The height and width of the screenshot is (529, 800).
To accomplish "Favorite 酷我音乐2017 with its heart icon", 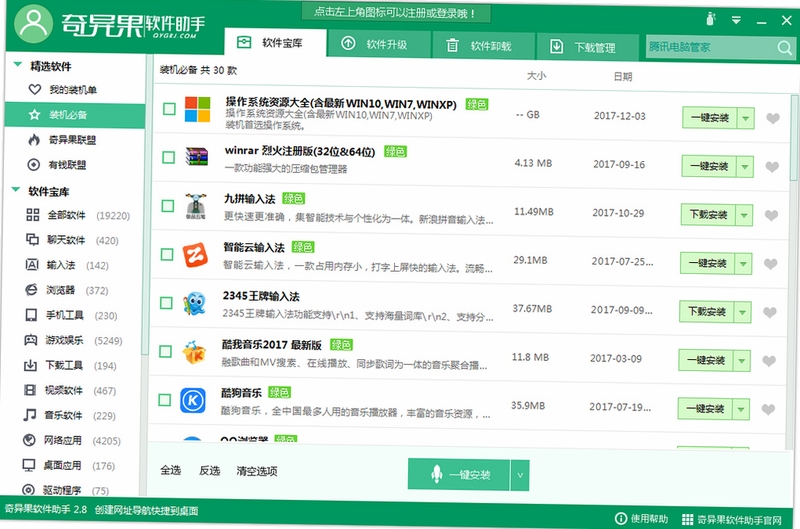I will 769,361.
